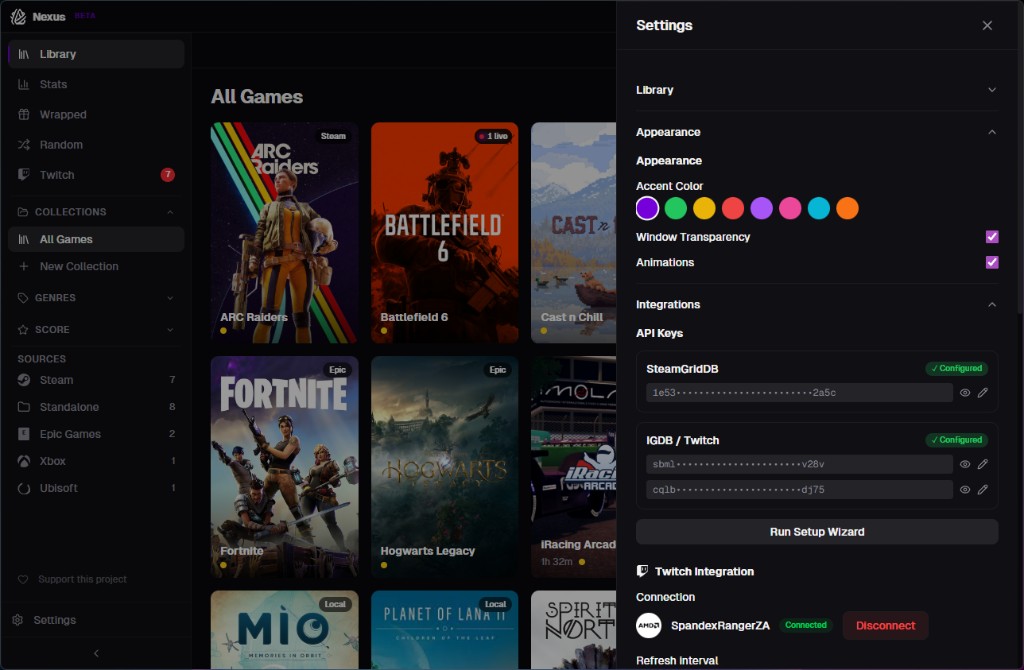Uncheck the Window Transparency checkbox

(x=991, y=237)
